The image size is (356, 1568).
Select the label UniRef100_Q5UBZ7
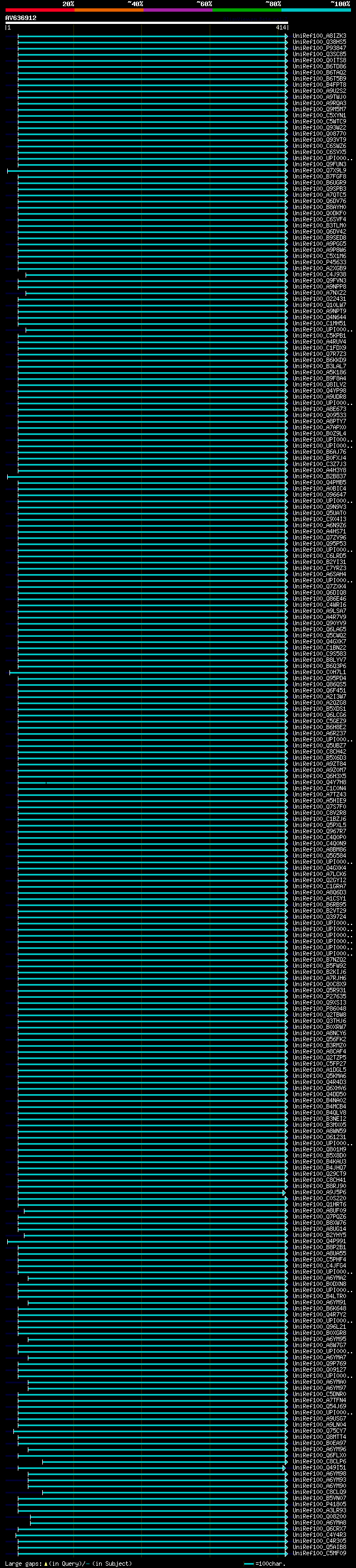click(319, 746)
